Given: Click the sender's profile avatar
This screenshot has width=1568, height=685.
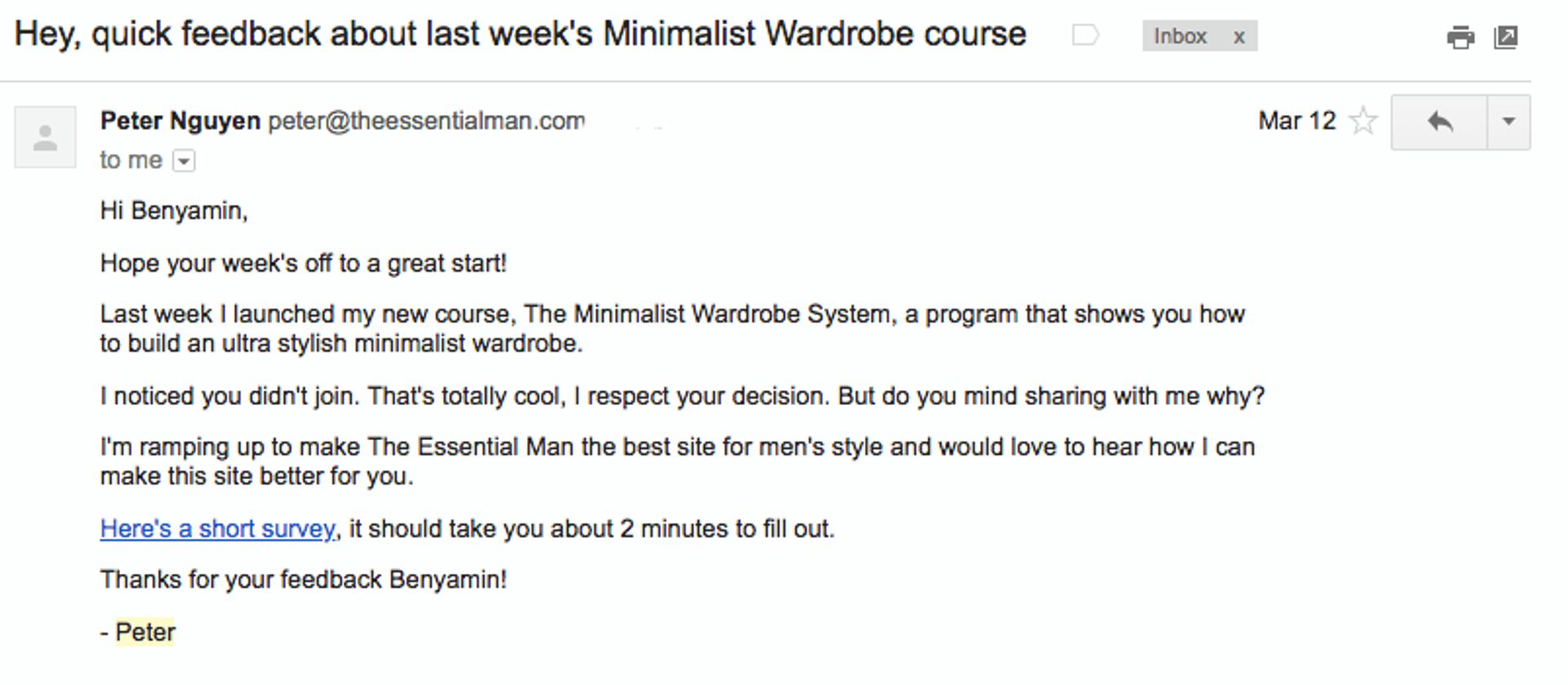Looking at the screenshot, I should click(45, 137).
